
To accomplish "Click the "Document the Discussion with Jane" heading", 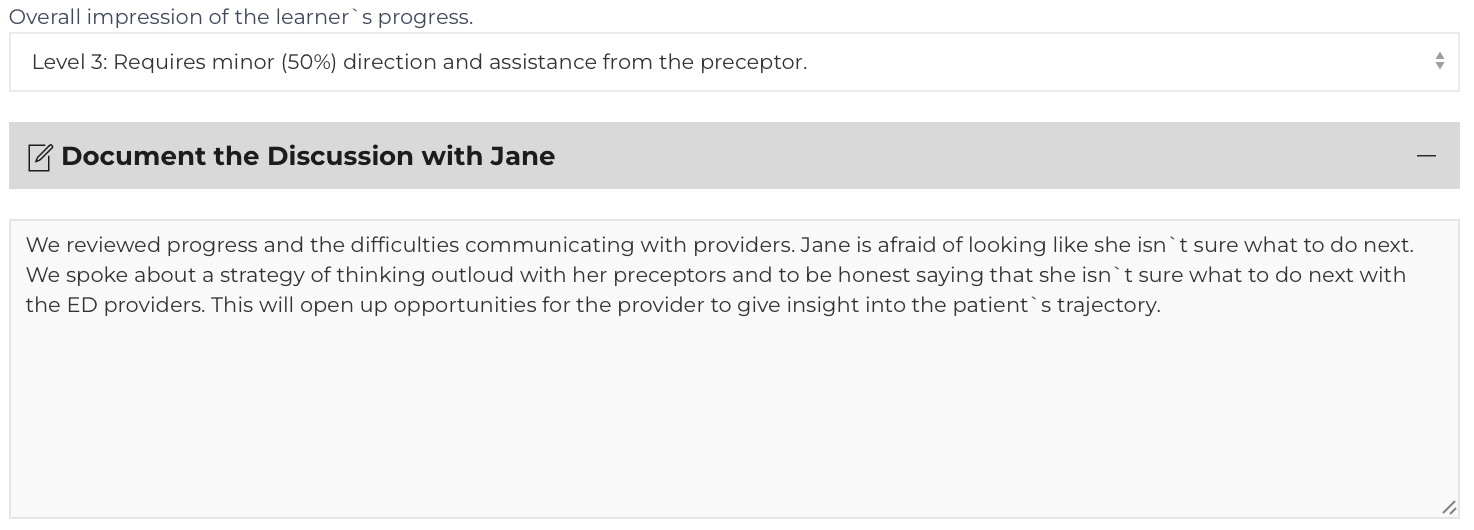I will pyautogui.click(x=308, y=156).
